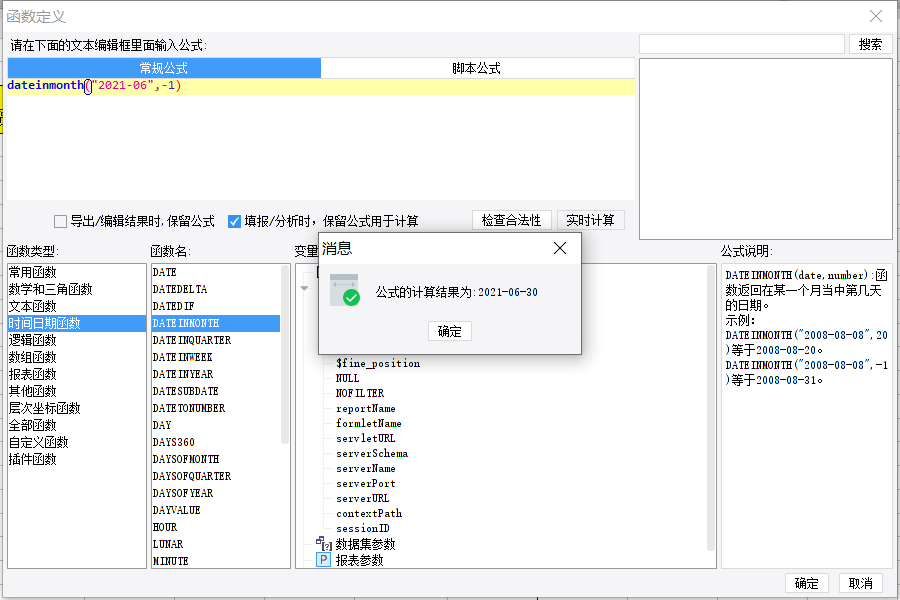This screenshot has width=900, height=600.
Task: Select sessionID variable
Action: tap(363, 528)
